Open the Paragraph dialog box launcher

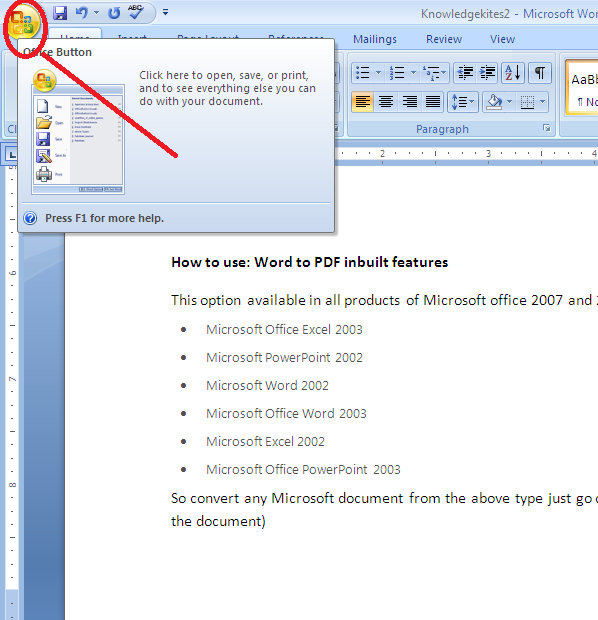click(547, 128)
